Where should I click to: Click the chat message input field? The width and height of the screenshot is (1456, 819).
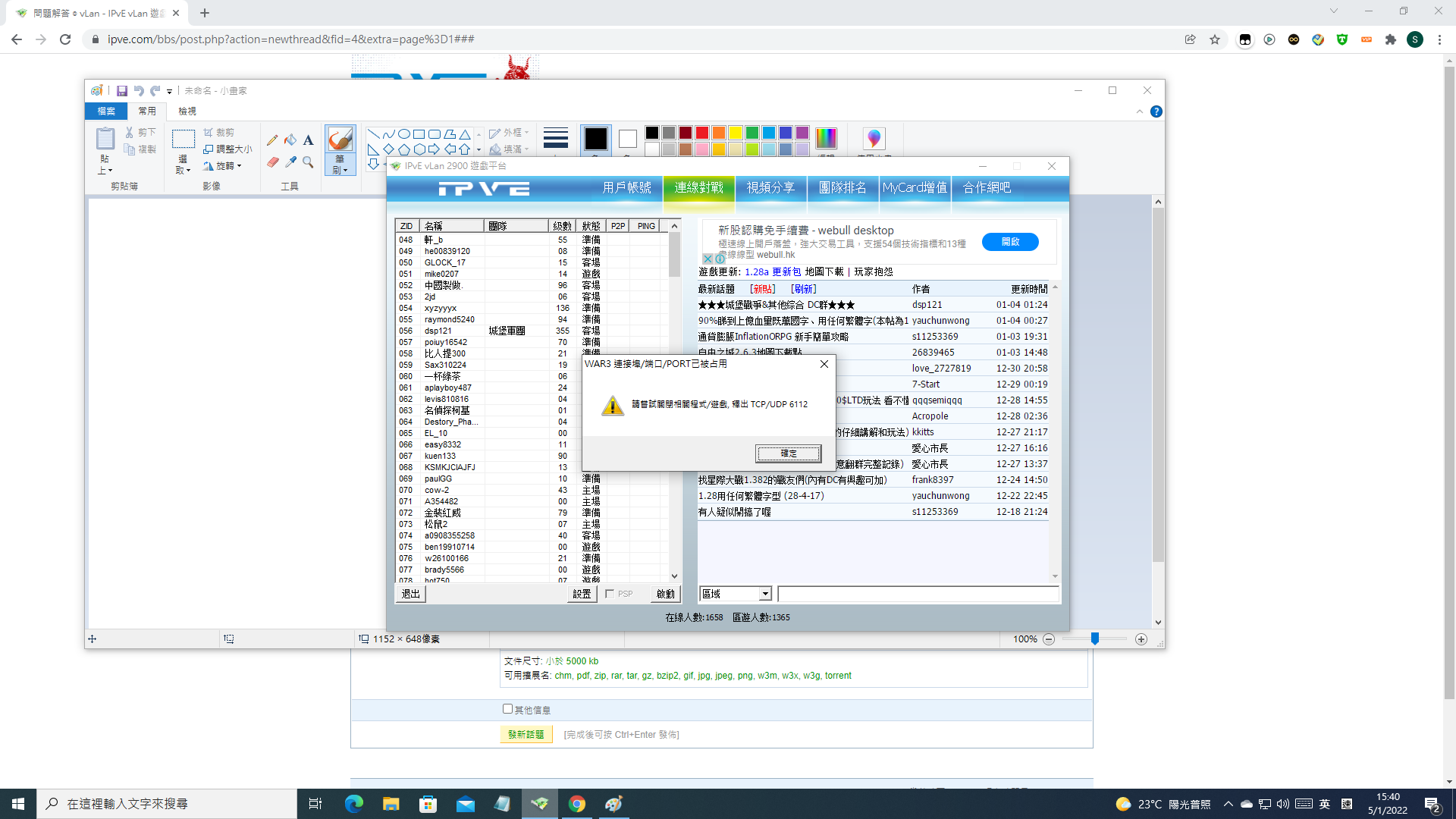[x=918, y=594]
